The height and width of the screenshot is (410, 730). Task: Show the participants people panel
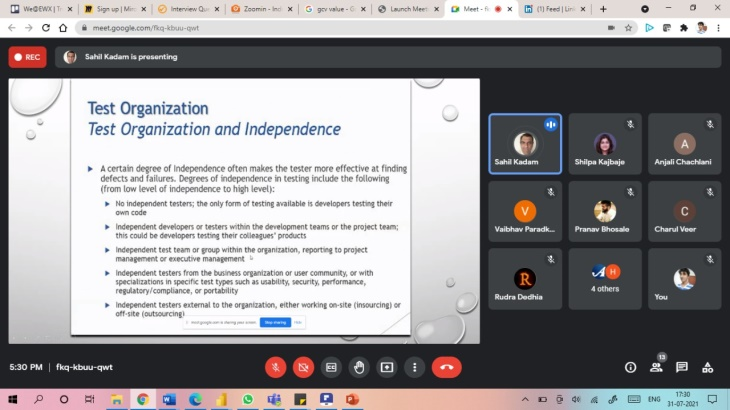click(656, 367)
